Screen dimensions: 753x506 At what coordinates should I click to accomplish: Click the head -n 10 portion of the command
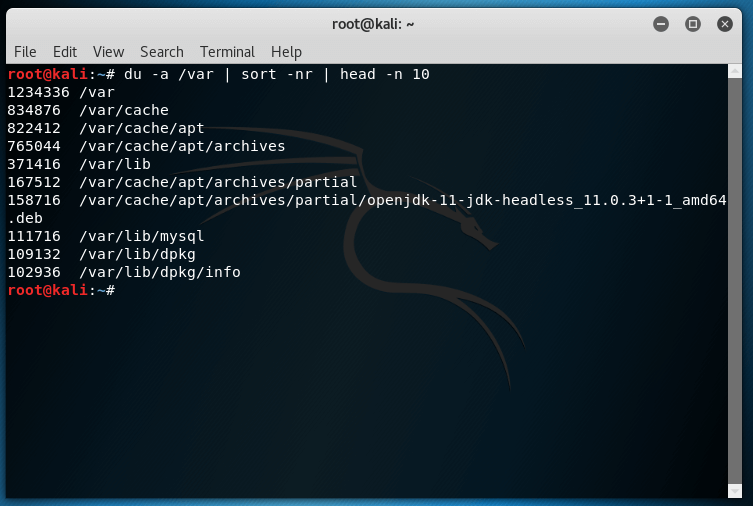pos(385,74)
